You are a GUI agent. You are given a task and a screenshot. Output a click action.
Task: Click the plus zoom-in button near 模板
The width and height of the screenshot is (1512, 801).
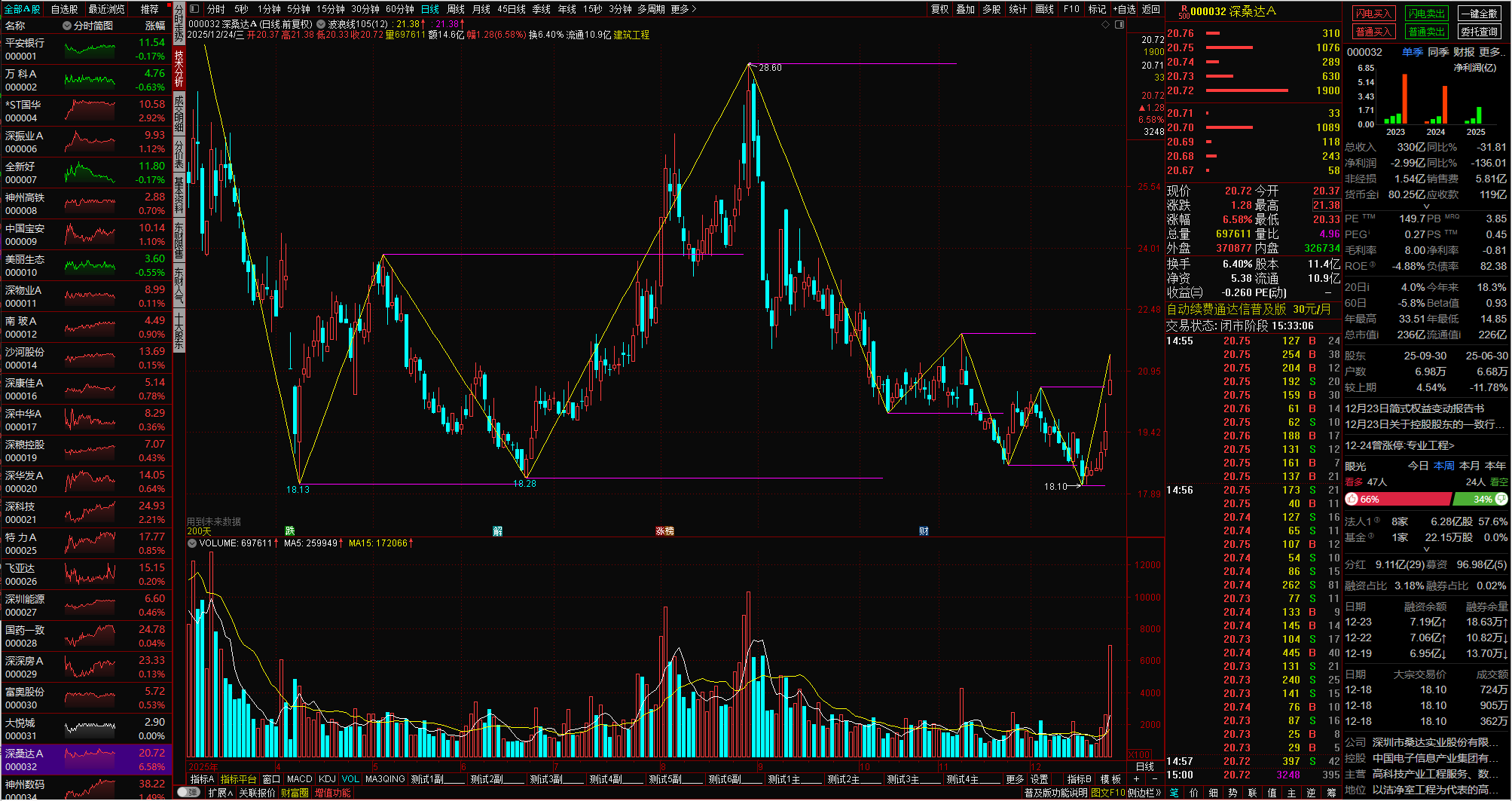pos(1136,779)
